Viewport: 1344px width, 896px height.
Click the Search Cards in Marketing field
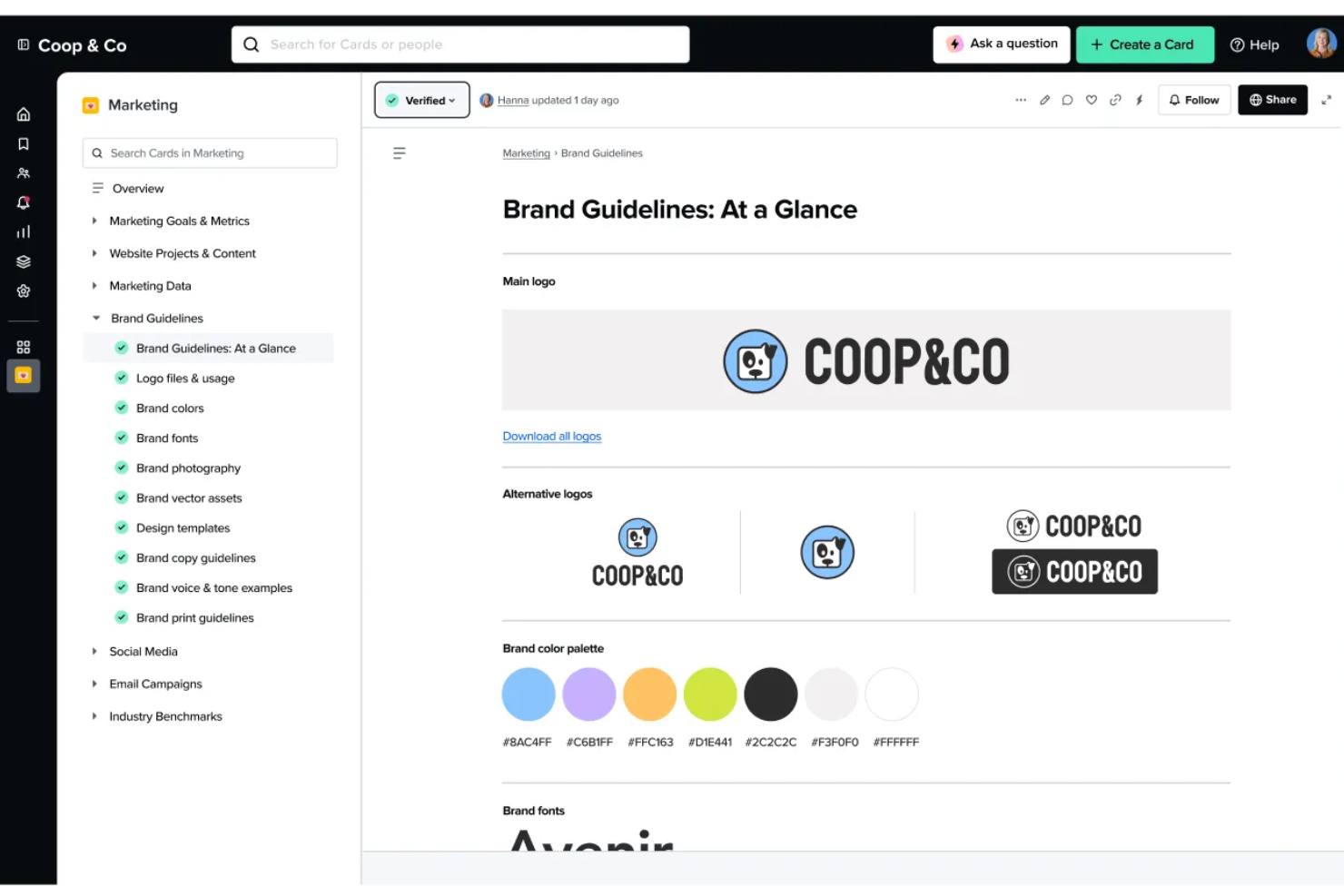tap(210, 153)
